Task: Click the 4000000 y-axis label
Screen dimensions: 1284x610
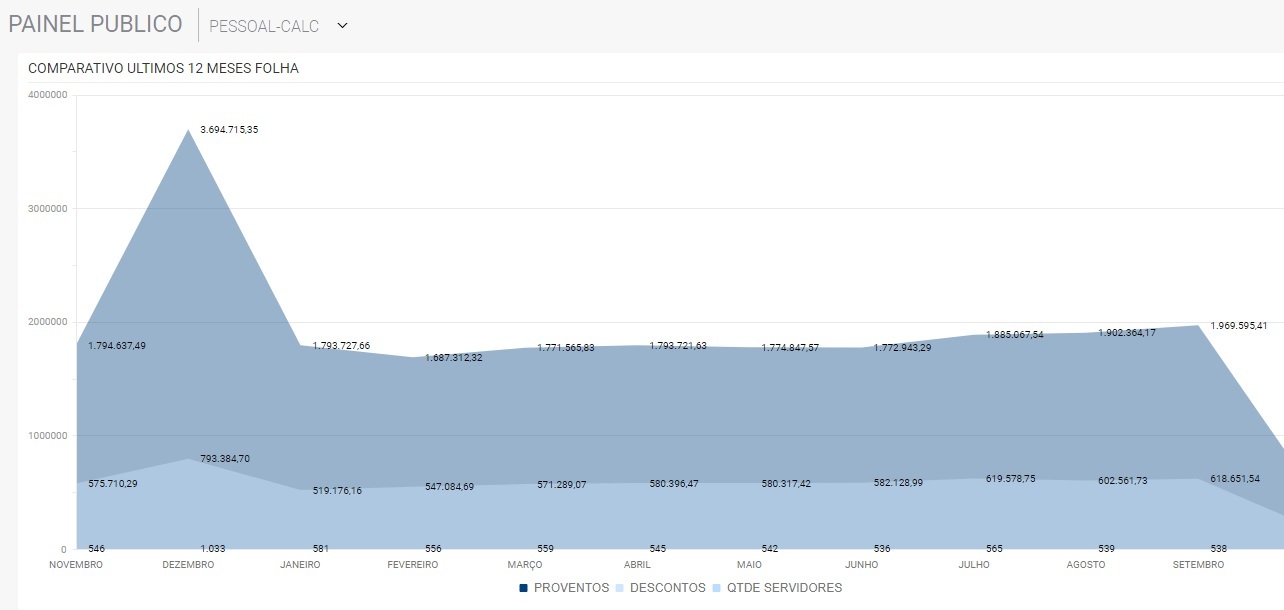Action: [47, 95]
